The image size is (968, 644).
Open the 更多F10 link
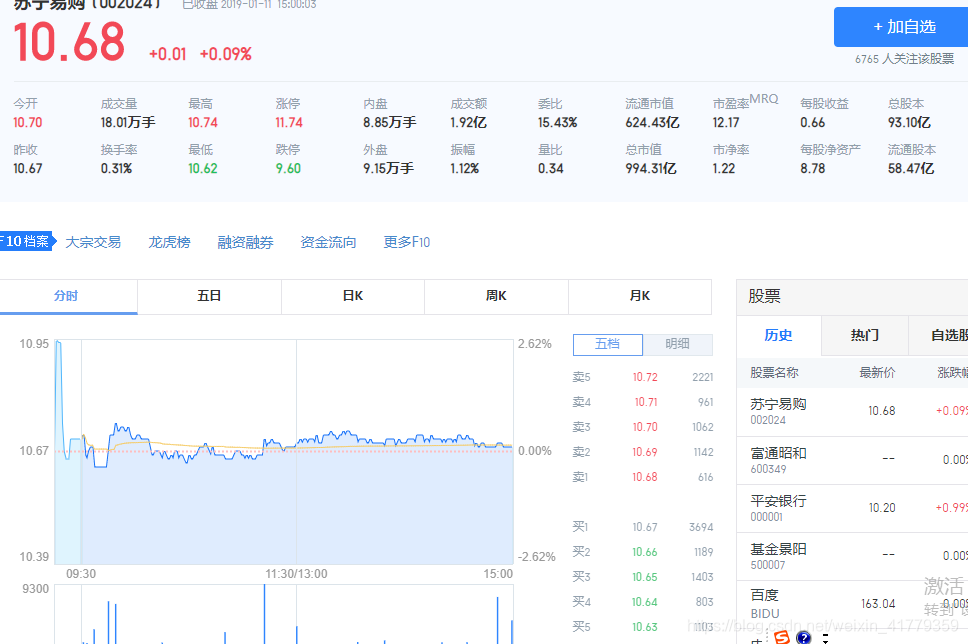click(x=406, y=242)
